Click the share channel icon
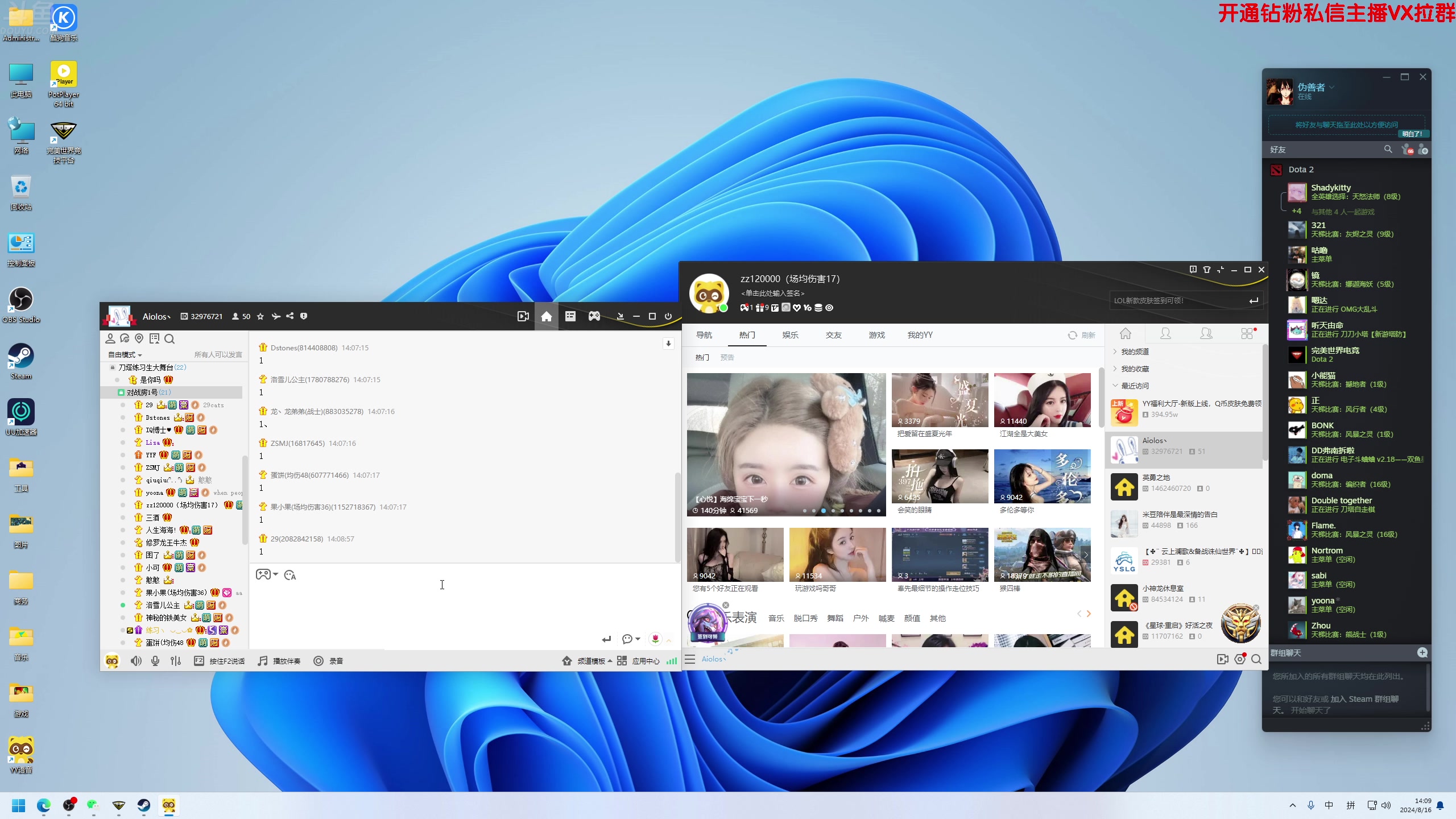The image size is (1456, 819). (290, 316)
